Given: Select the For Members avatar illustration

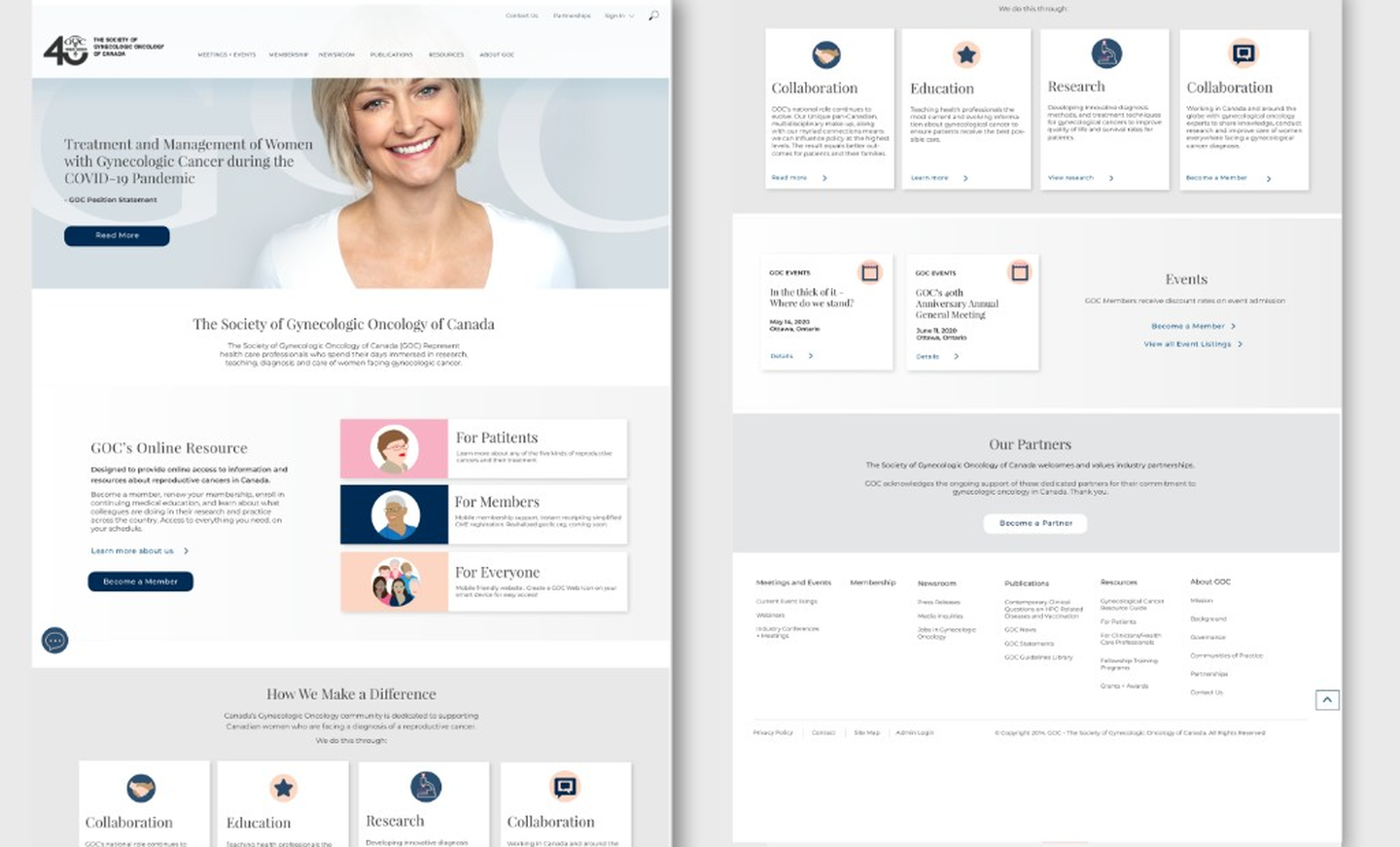Looking at the screenshot, I should coord(396,514).
